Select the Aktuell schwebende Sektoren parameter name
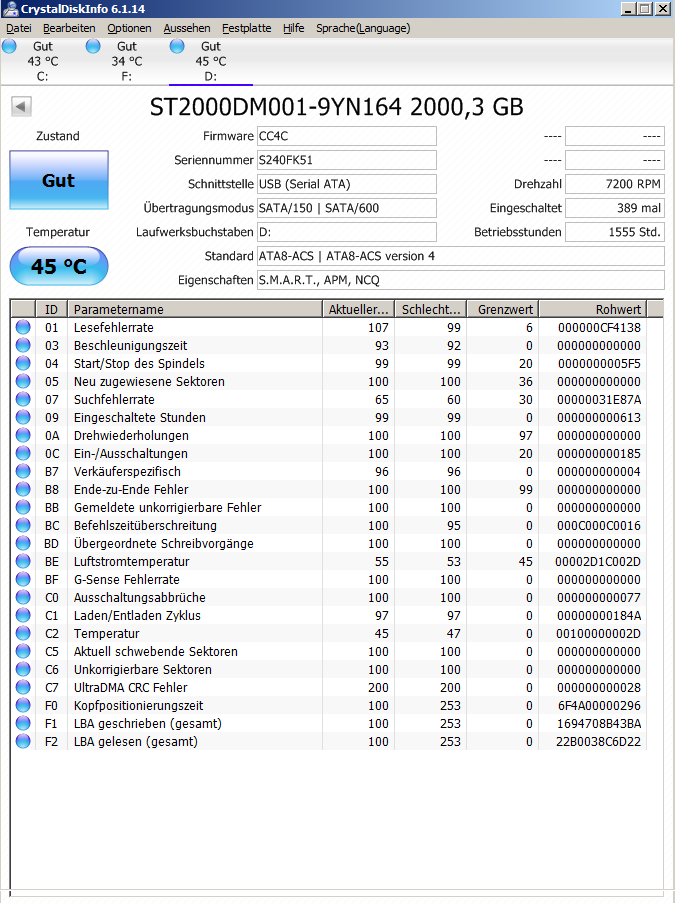Viewport: 675px width, 903px height. [156, 651]
